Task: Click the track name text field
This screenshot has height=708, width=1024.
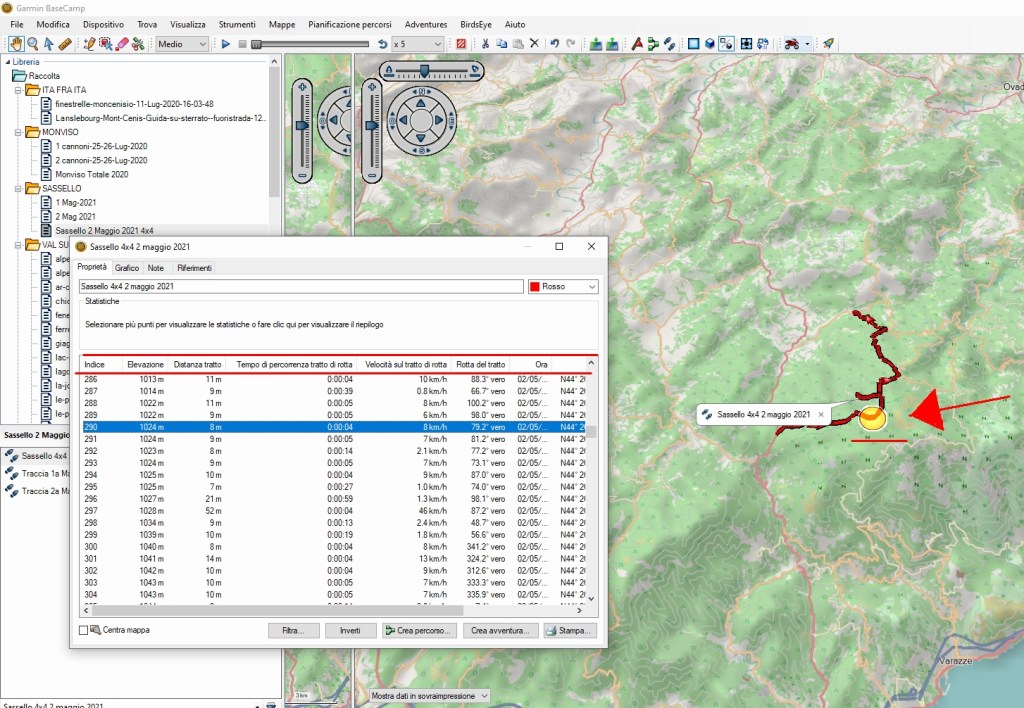Action: point(300,287)
